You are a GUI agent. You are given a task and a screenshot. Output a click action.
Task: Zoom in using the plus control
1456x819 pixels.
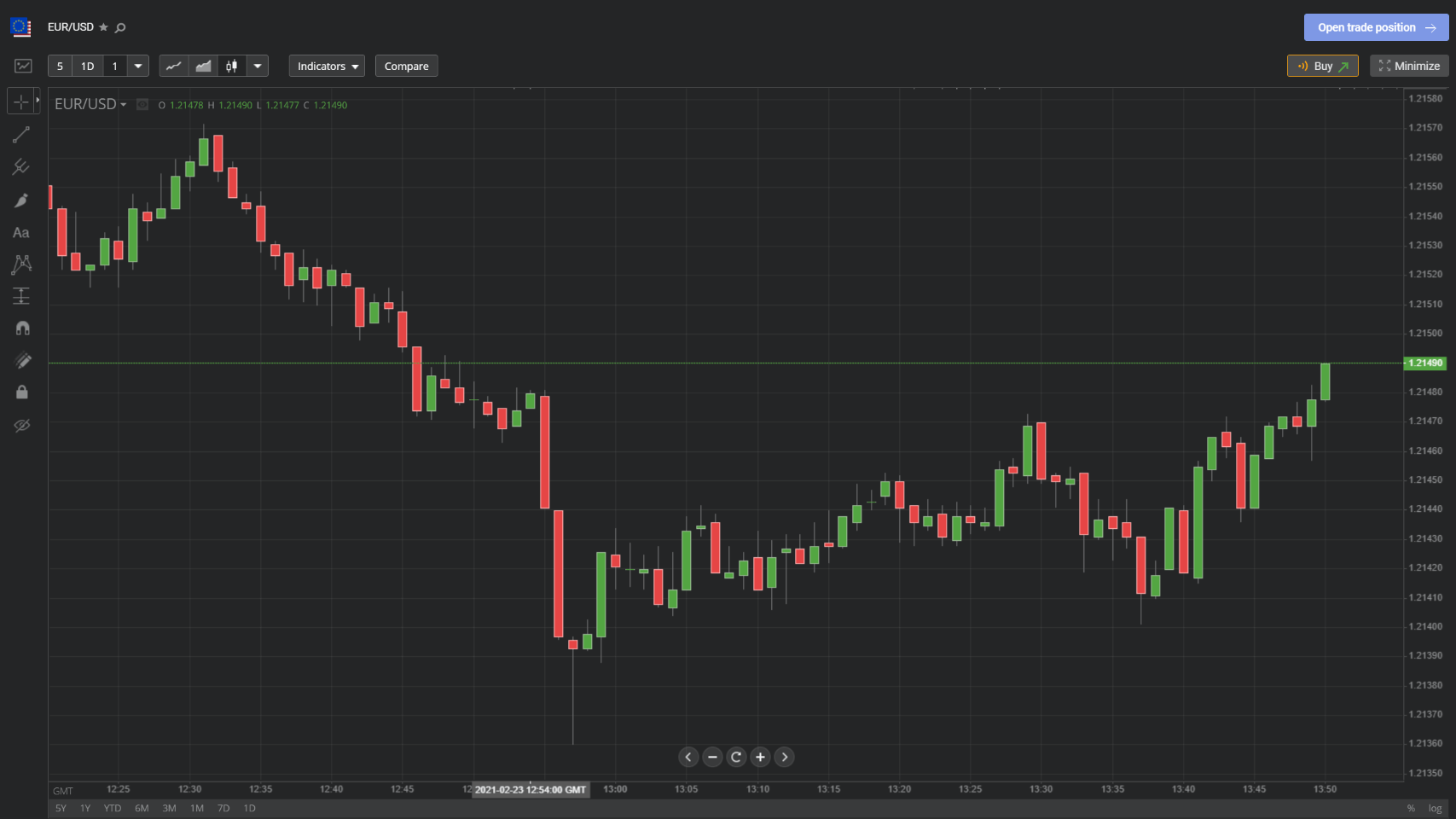tap(760, 757)
